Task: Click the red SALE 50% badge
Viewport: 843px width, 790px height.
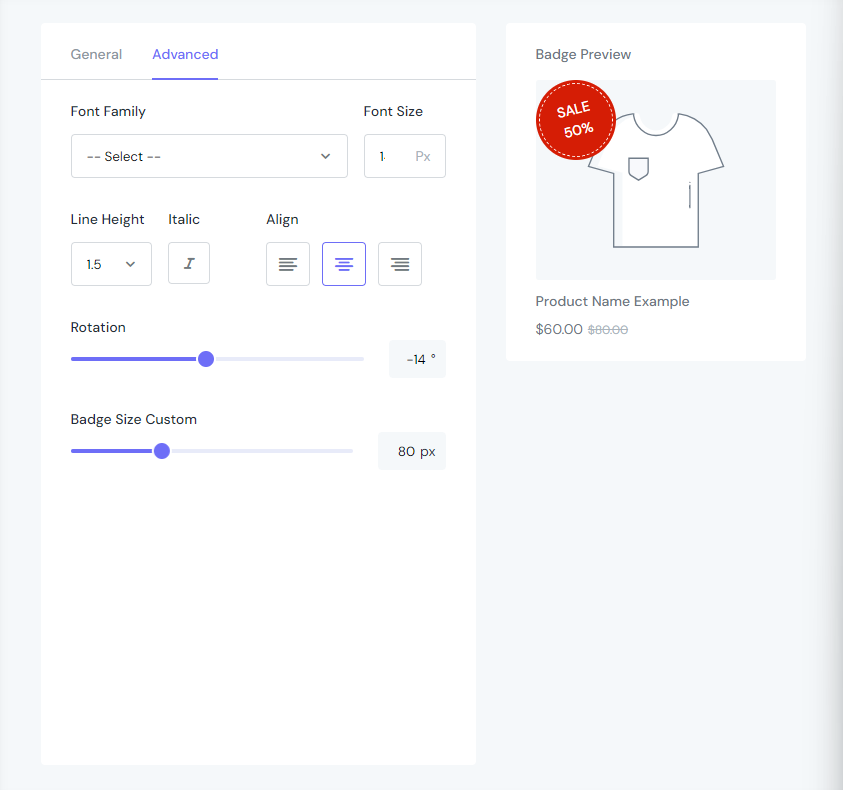Action: click(576, 120)
